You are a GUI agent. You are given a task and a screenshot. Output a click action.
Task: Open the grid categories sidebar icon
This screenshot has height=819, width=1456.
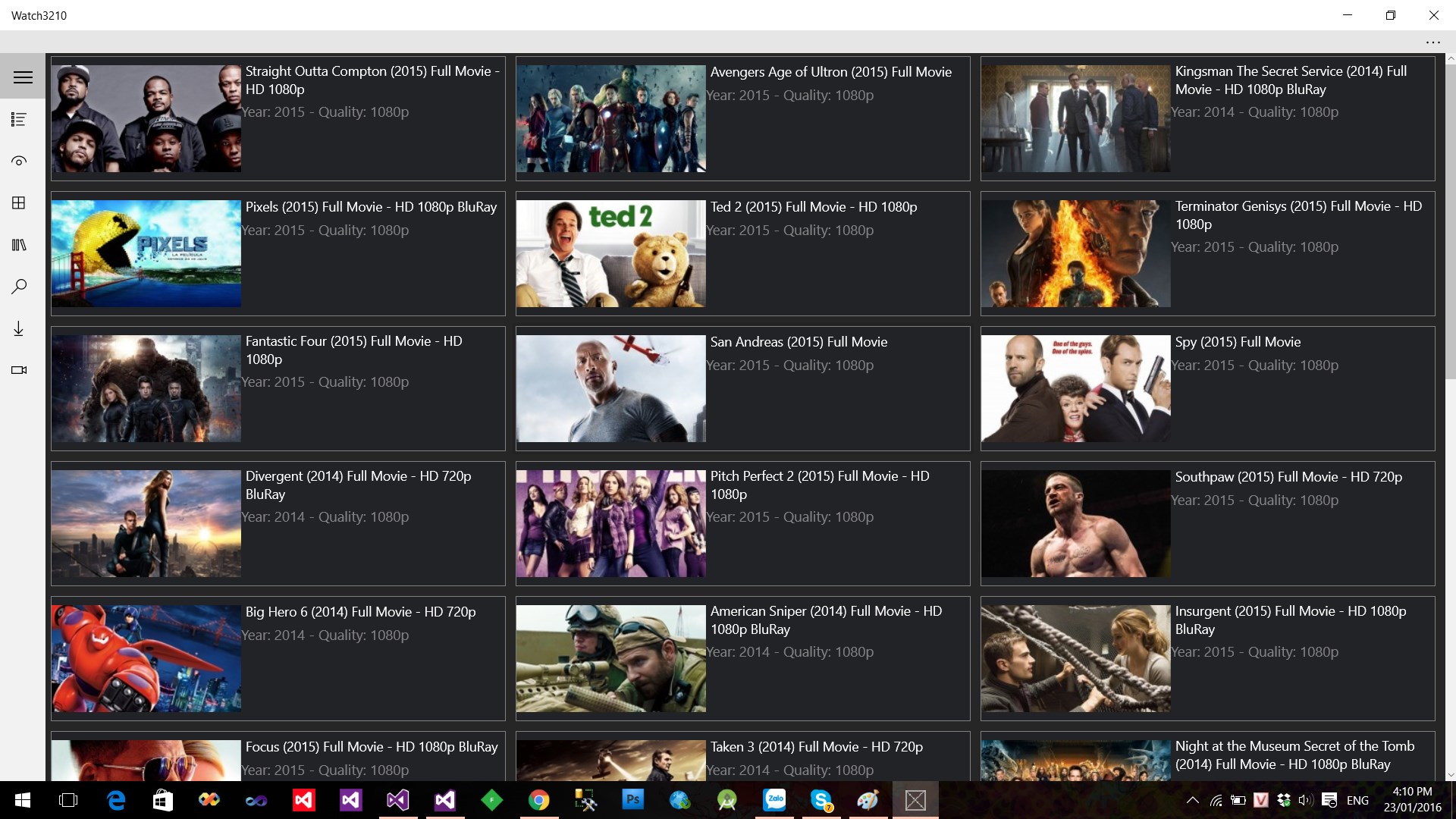tap(19, 203)
